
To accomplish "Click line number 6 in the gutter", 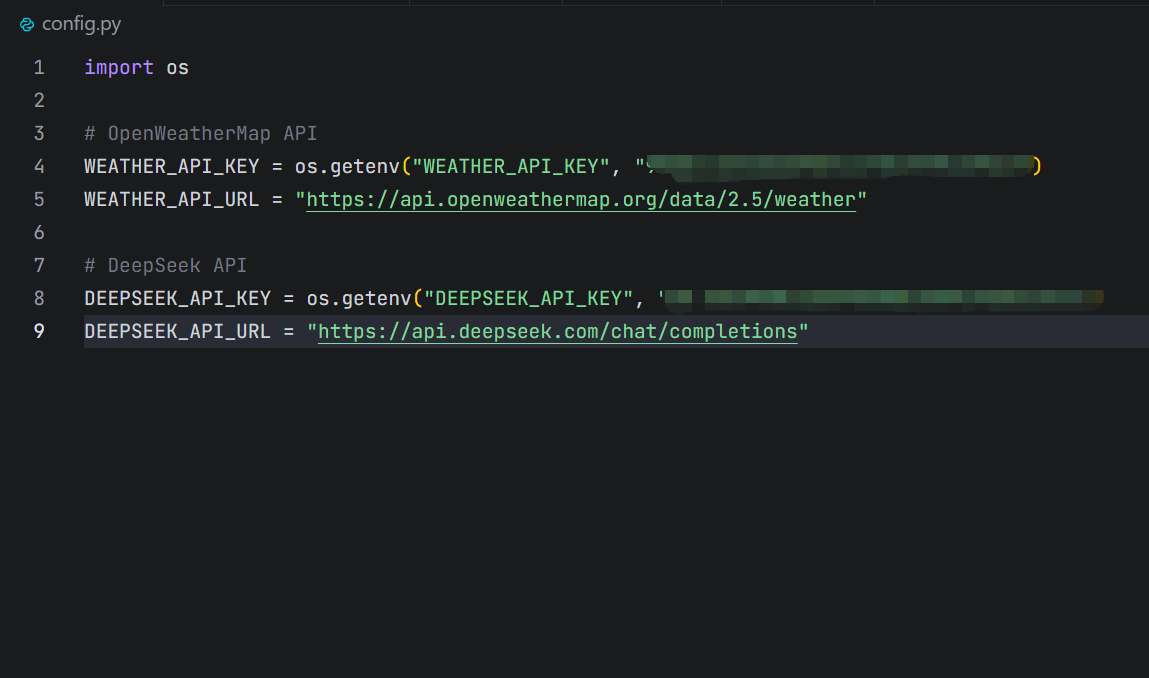I will click(39, 232).
